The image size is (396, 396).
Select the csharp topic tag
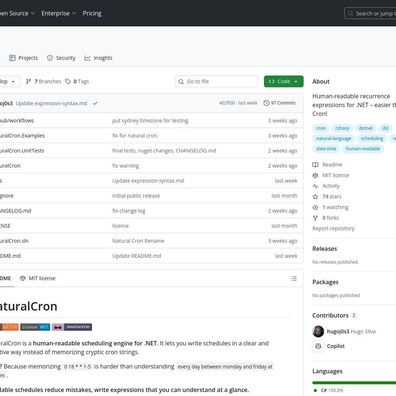point(342,128)
